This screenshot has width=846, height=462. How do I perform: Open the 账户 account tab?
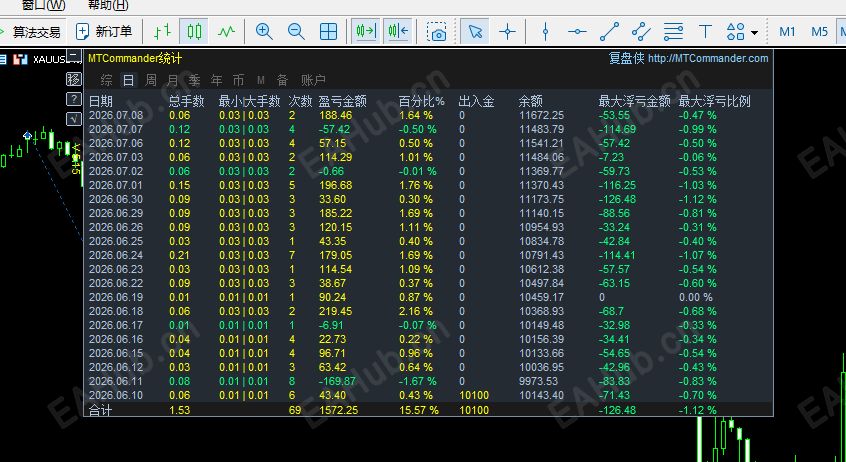[x=313, y=80]
